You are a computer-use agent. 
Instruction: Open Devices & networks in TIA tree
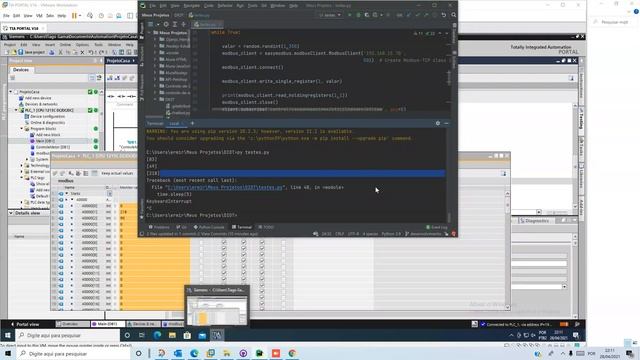pos(41,104)
